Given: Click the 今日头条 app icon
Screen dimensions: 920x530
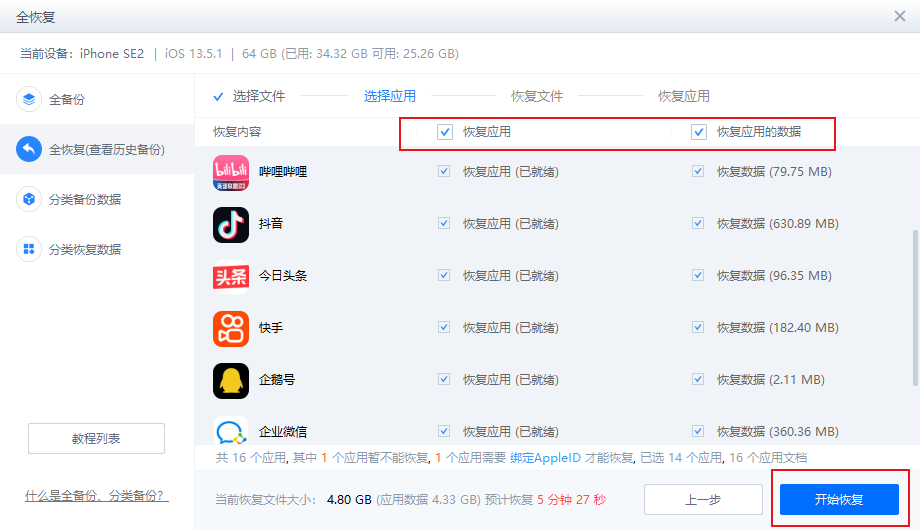Looking at the screenshot, I should pos(231,276).
